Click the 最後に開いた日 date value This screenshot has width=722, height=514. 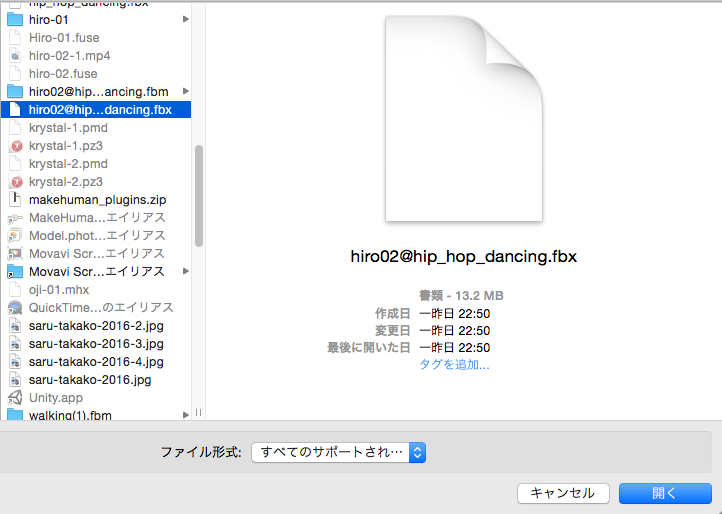454,348
